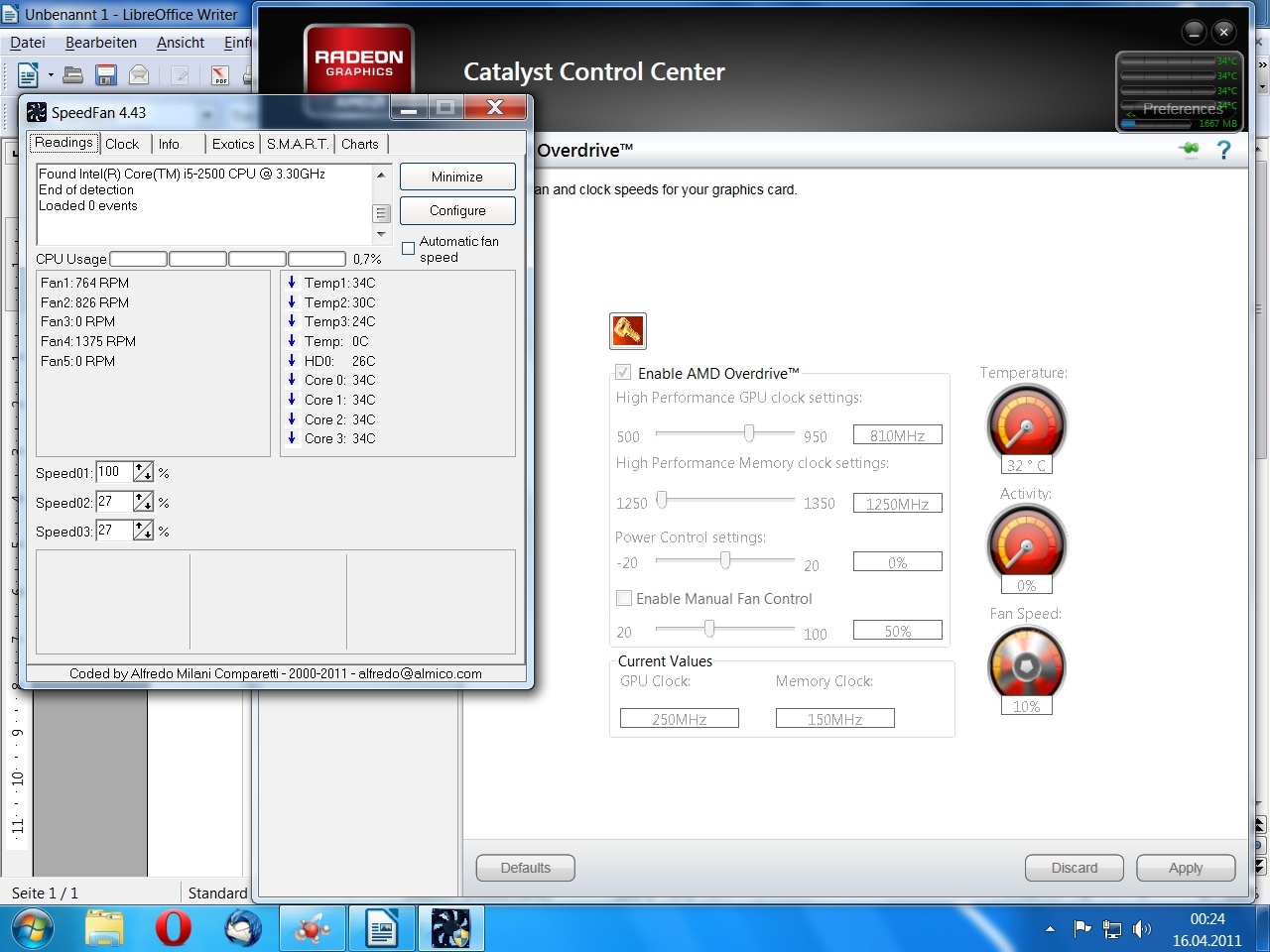Open Opera browser from the taskbar

pos(174,929)
